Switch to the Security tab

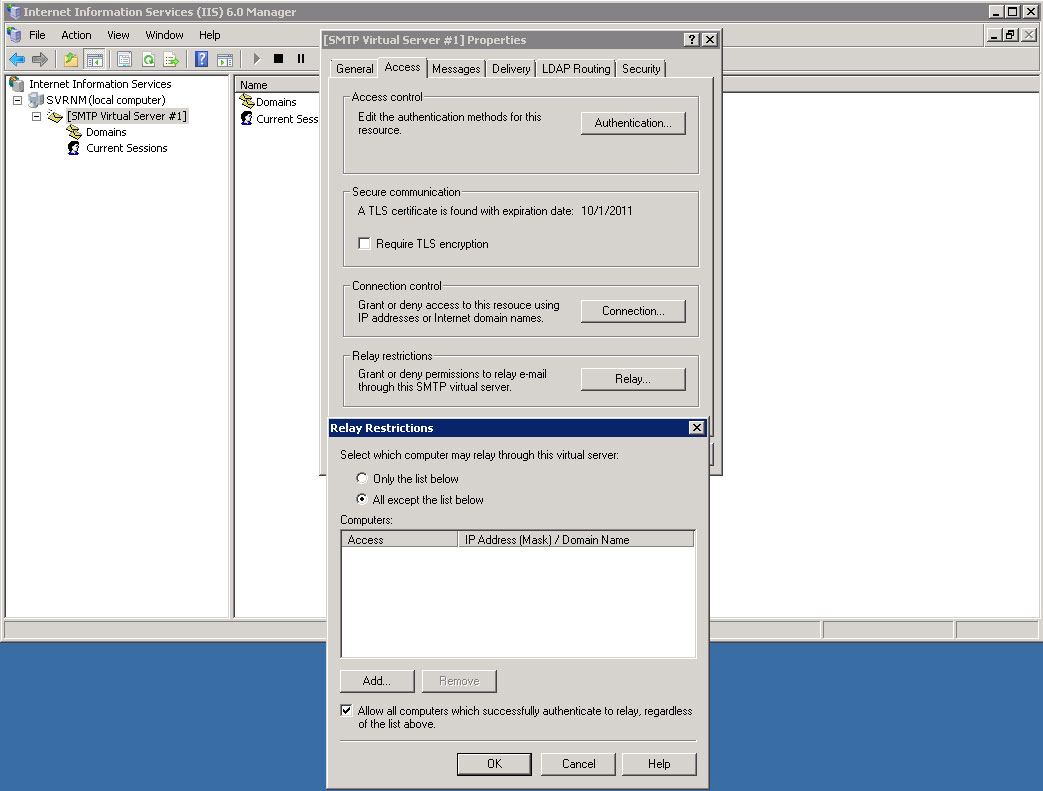point(641,69)
